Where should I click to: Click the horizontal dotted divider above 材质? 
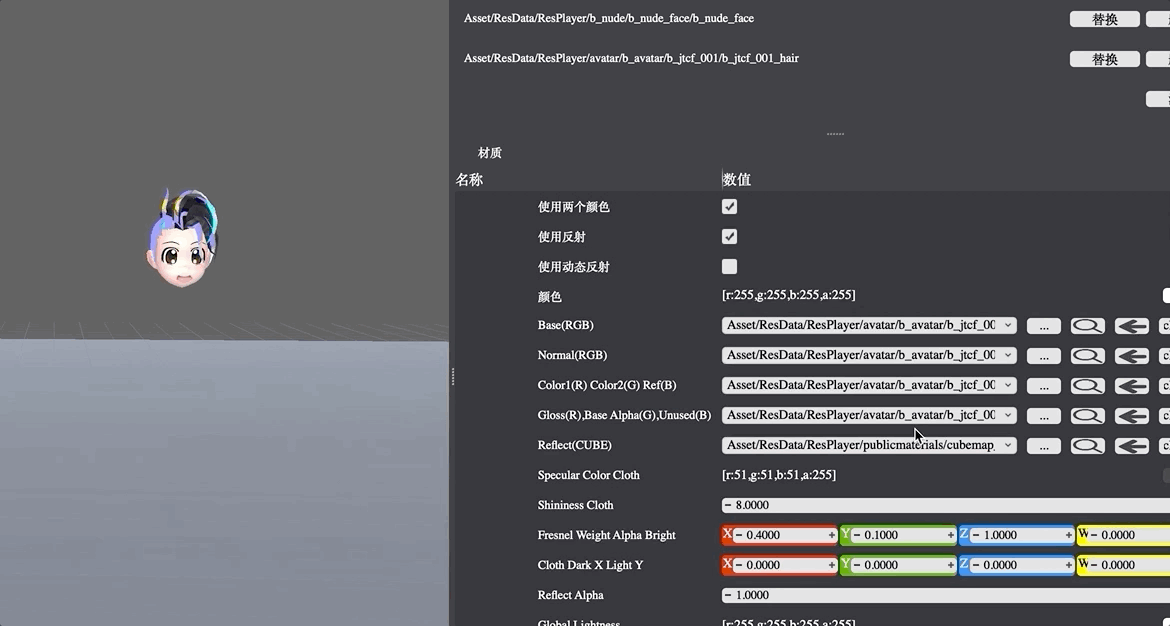[835, 134]
